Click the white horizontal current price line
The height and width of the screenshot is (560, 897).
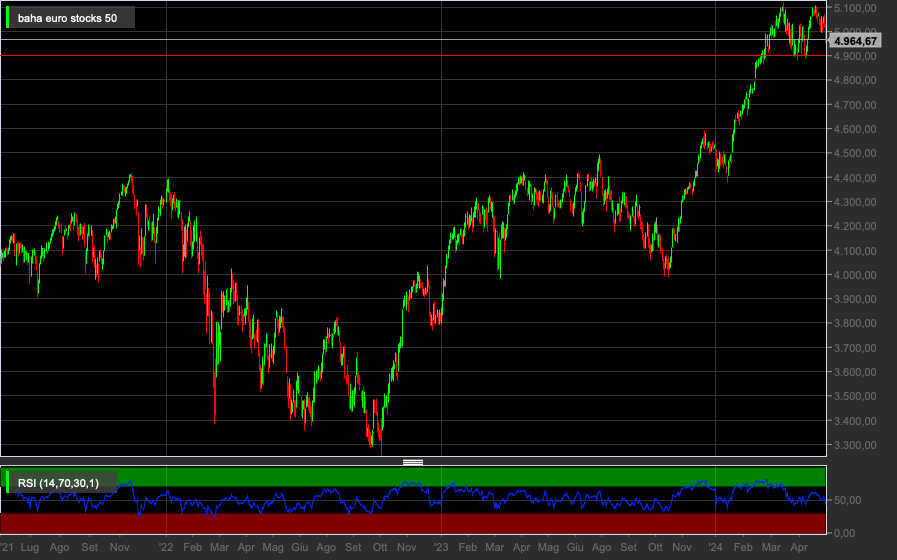413,39
